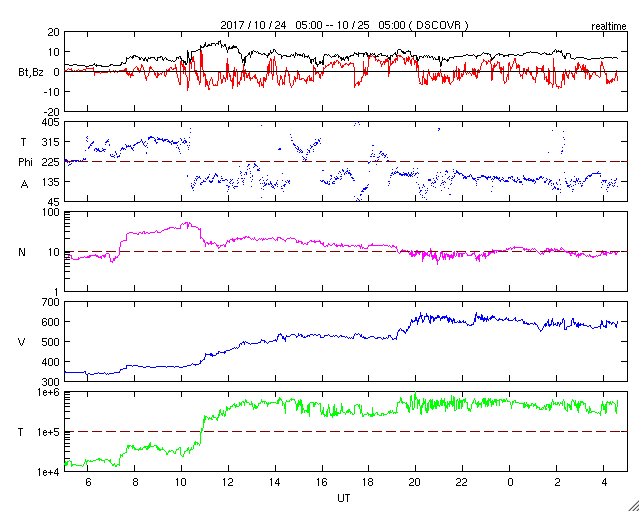
Task: Click the 22 hour tick on UT axis
Action: pyautogui.click(x=463, y=482)
